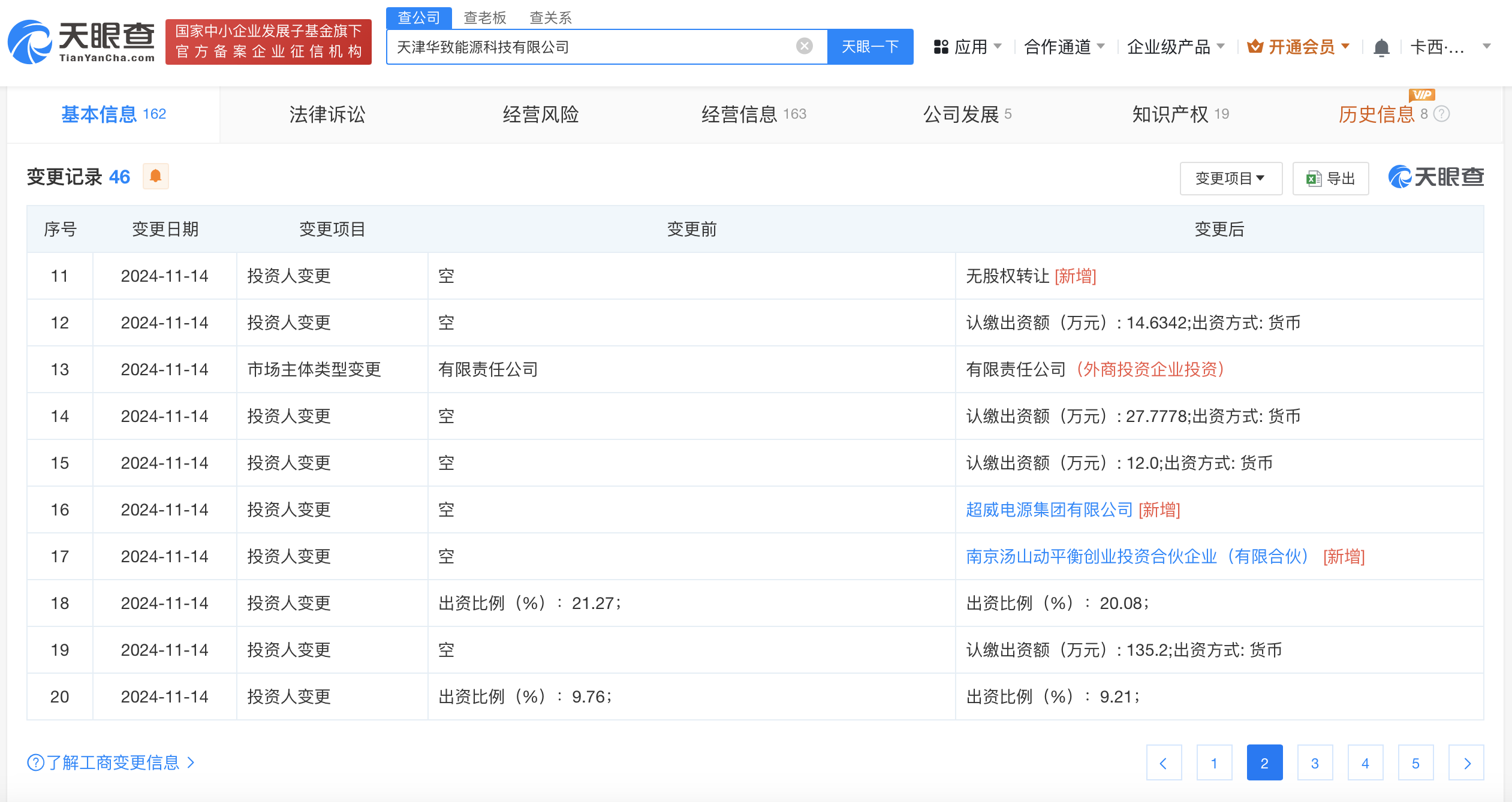The height and width of the screenshot is (802, 1512).
Task: Clear the search box with the X icon
Action: click(803, 46)
